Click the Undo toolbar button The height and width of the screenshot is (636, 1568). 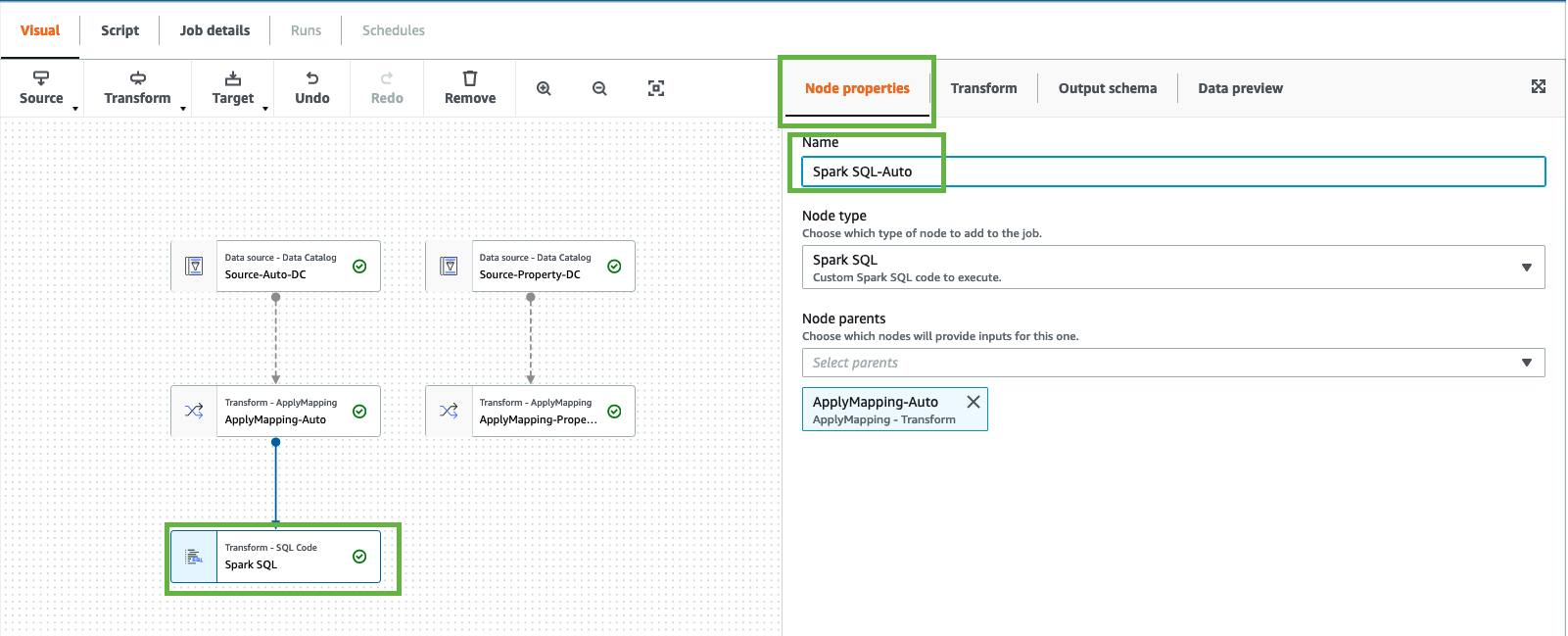312,87
